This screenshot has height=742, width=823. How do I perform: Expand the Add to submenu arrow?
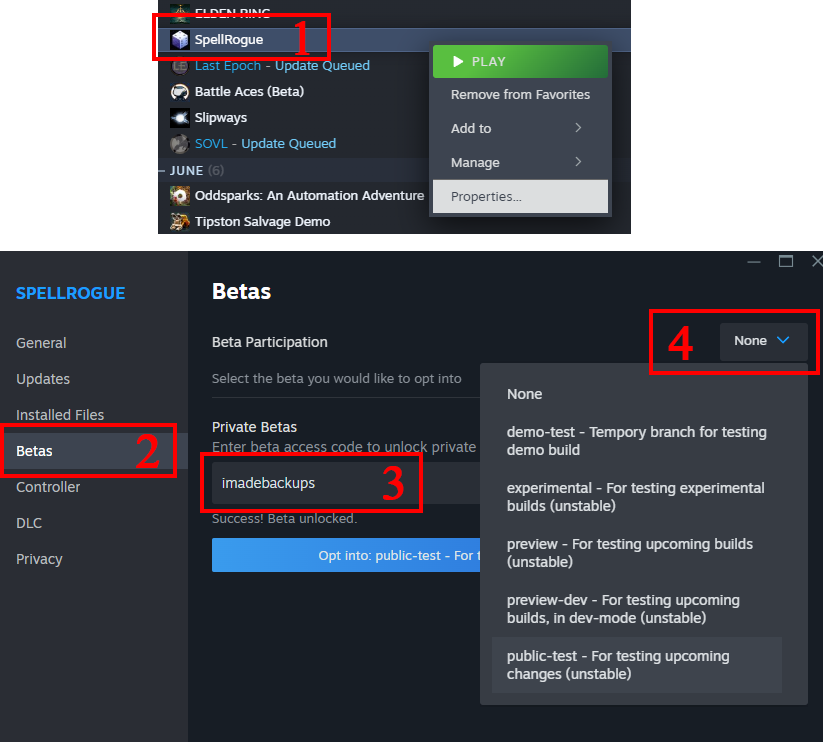578,128
